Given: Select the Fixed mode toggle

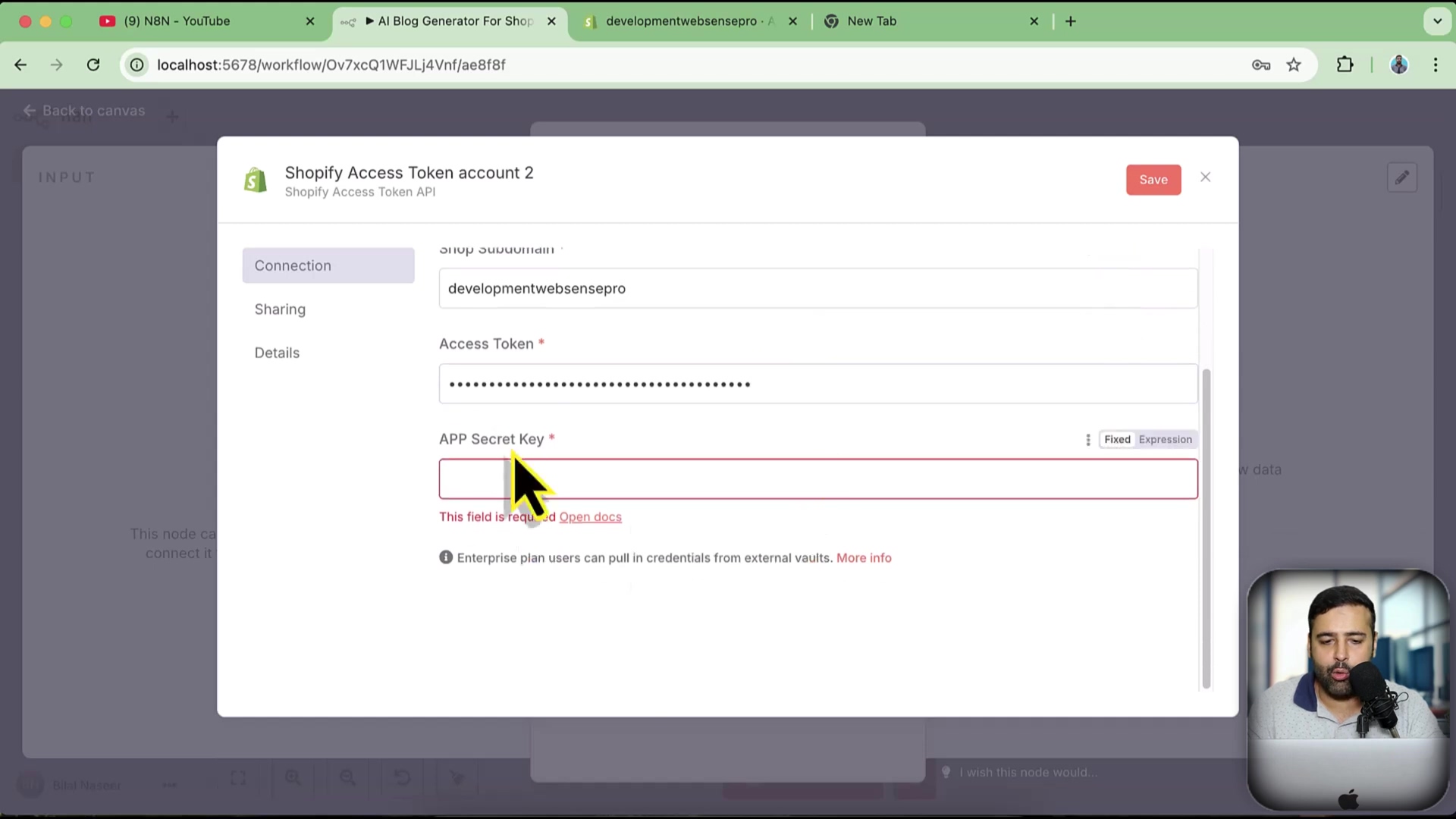Looking at the screenshot, I should click(x=1117, y=440).
